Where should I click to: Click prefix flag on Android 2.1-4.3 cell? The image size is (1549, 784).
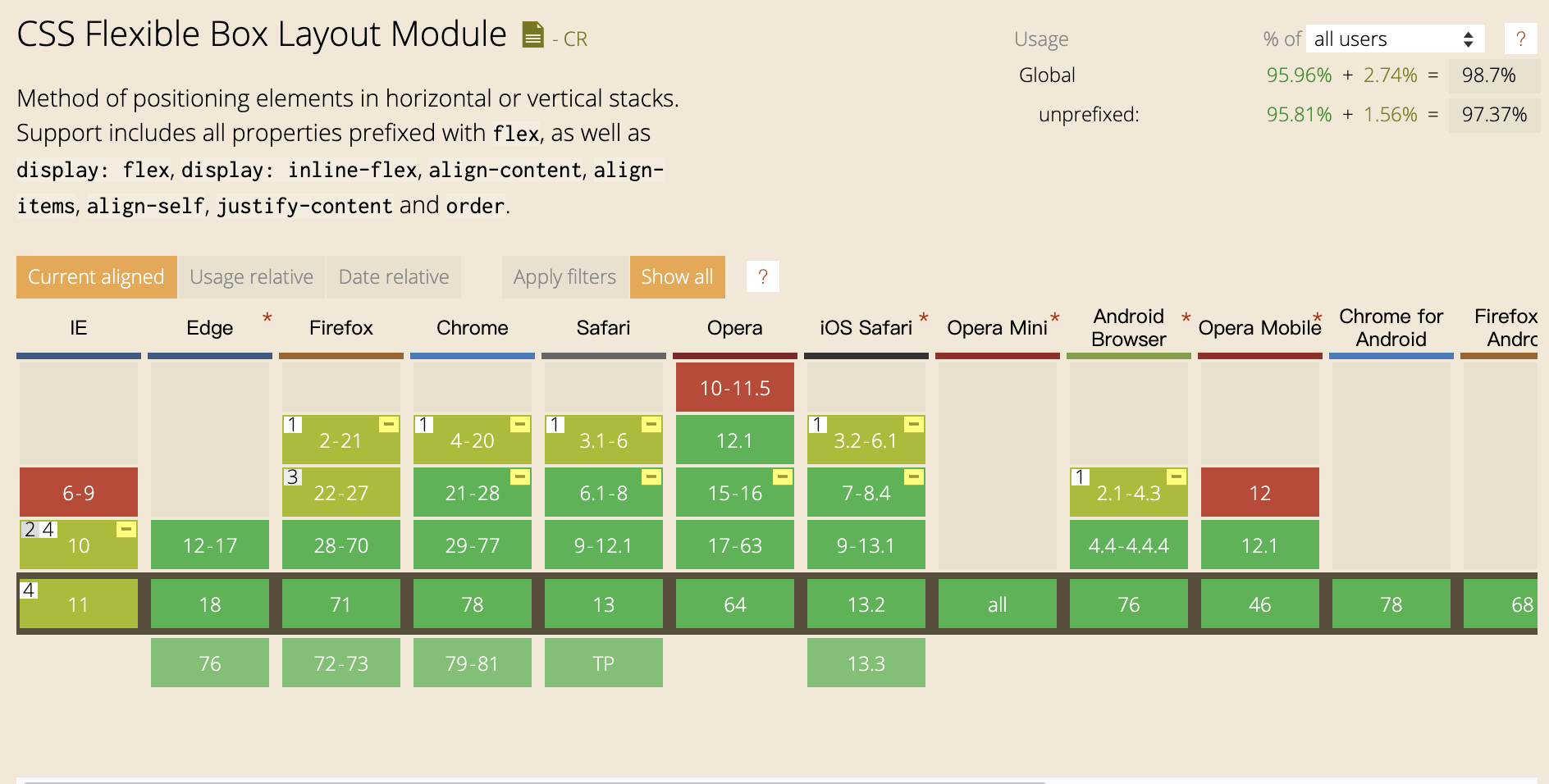[1177, 476]
